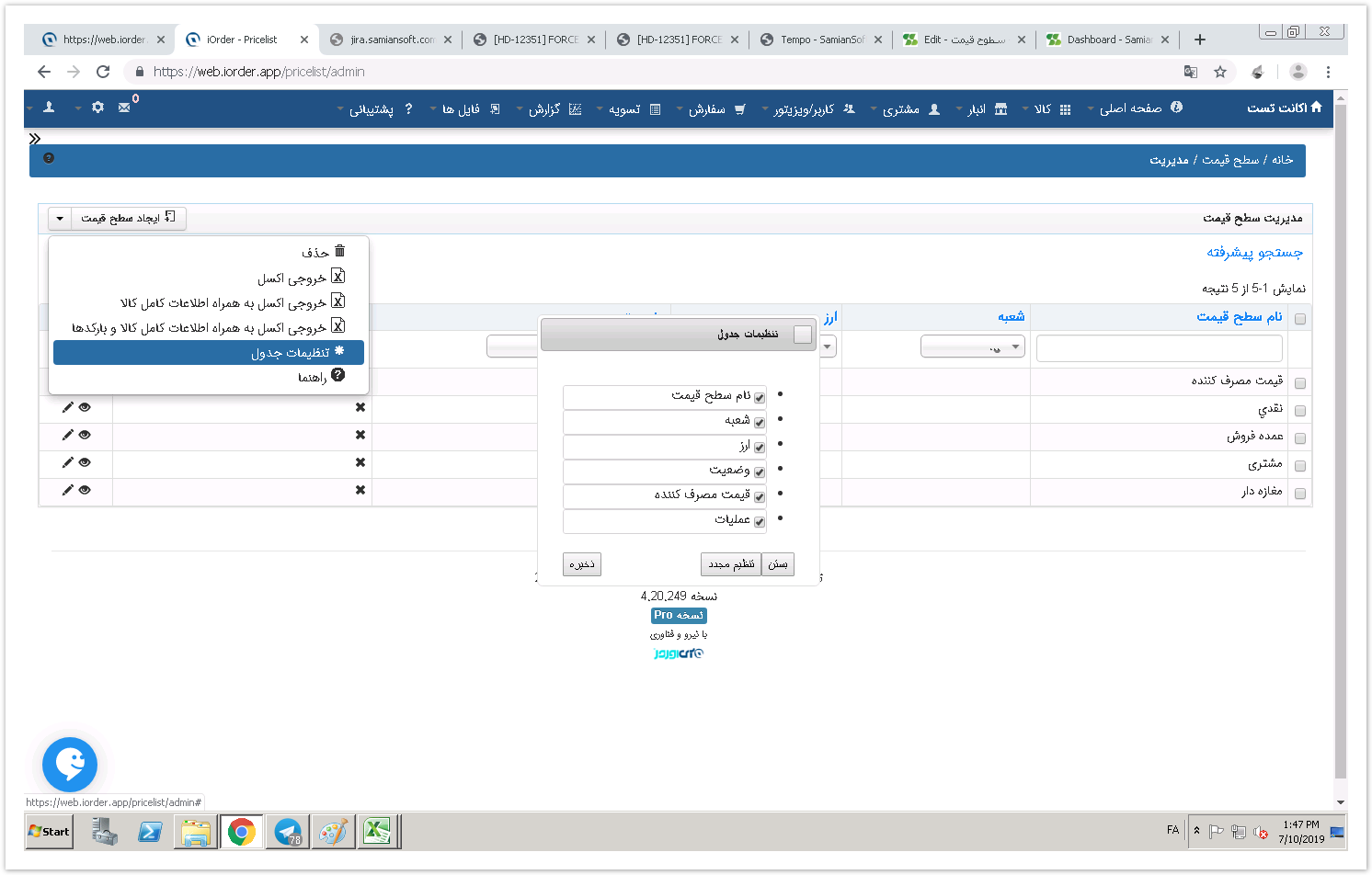Viewport: 1372px width, 875px height.
Task: Open the شعبه filter dropdown
Action: tap(972, 347)
